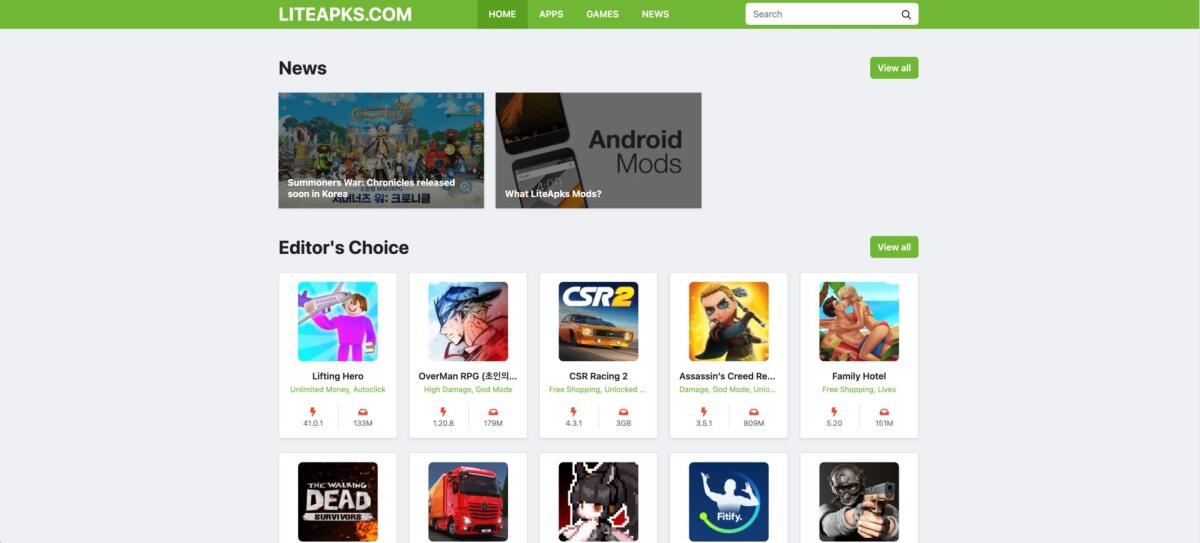Open the APPS menu item

551,14
